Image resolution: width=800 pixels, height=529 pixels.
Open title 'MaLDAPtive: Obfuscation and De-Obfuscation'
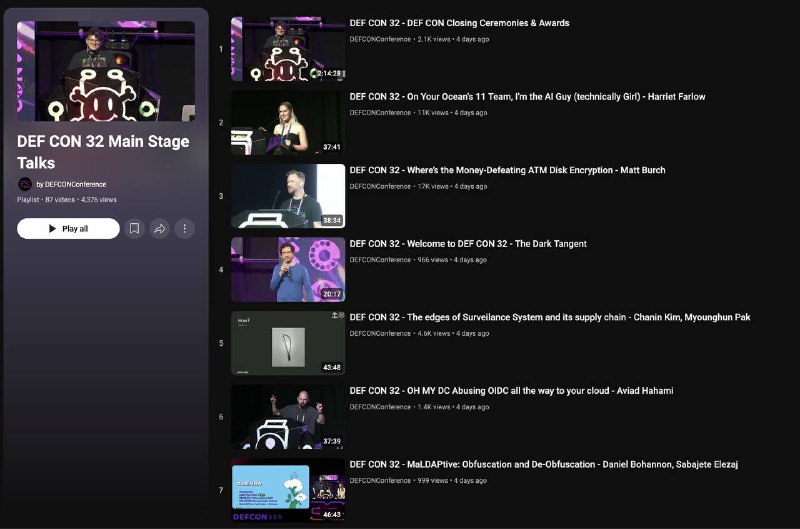point(544,464)
